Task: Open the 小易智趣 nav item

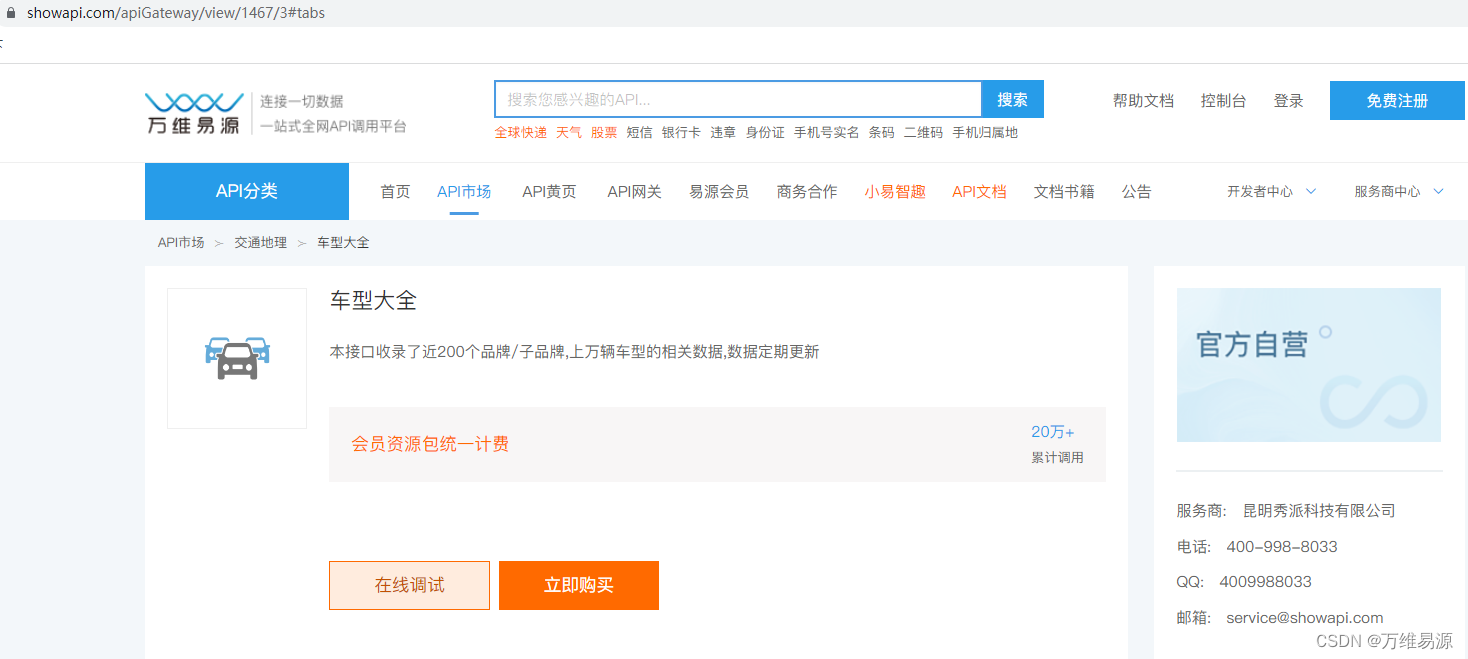Action: (x=895, y=191)
